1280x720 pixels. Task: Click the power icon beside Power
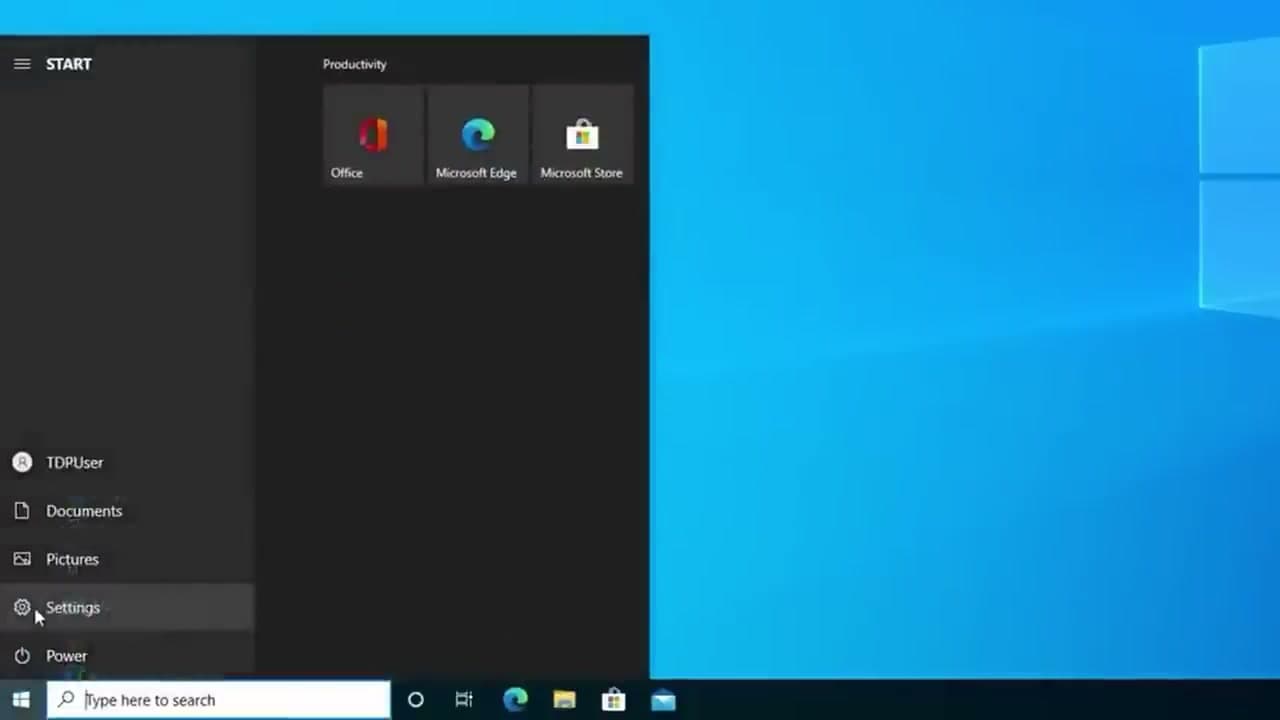[22, 656]
